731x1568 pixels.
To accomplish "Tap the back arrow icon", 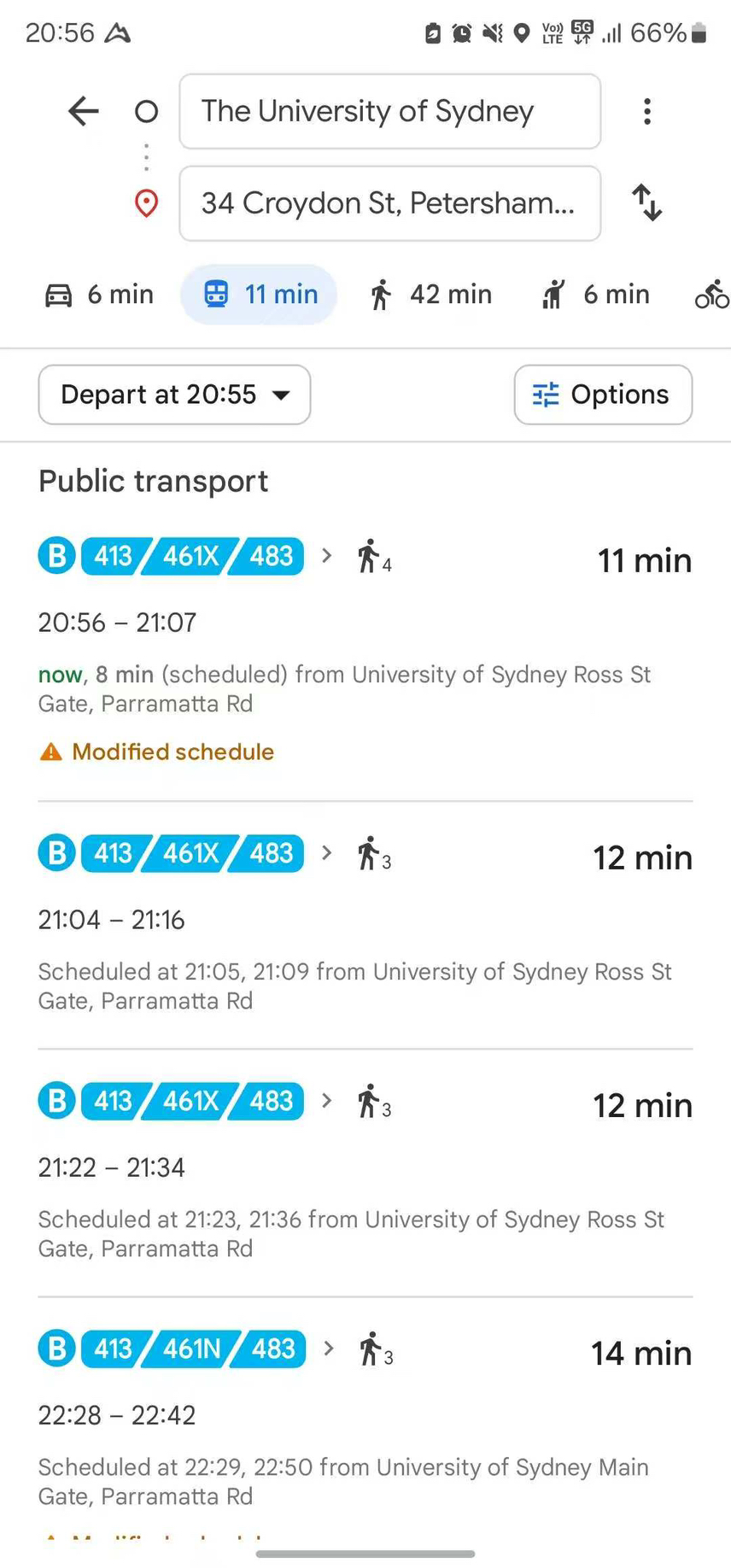I will pyautogui.click(x=84, y=111).
